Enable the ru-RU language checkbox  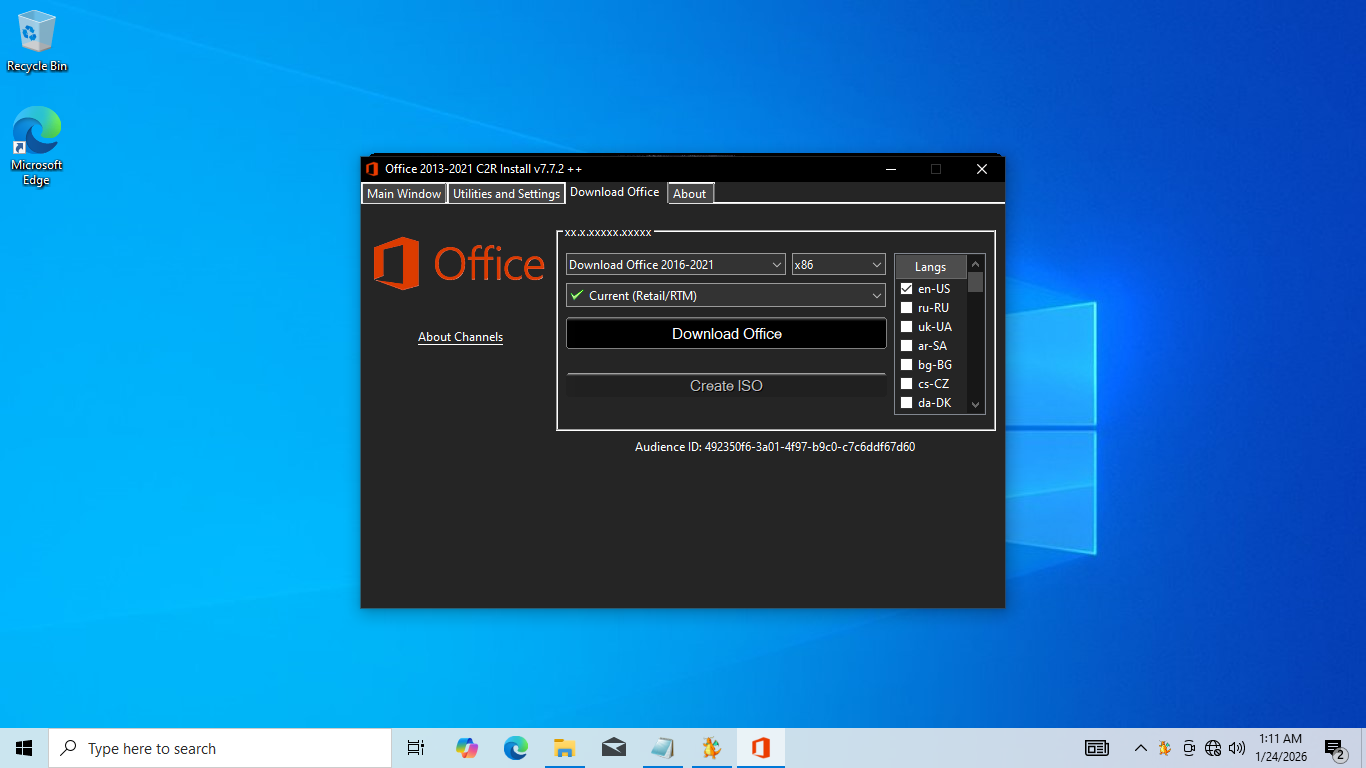click(907, 308)
